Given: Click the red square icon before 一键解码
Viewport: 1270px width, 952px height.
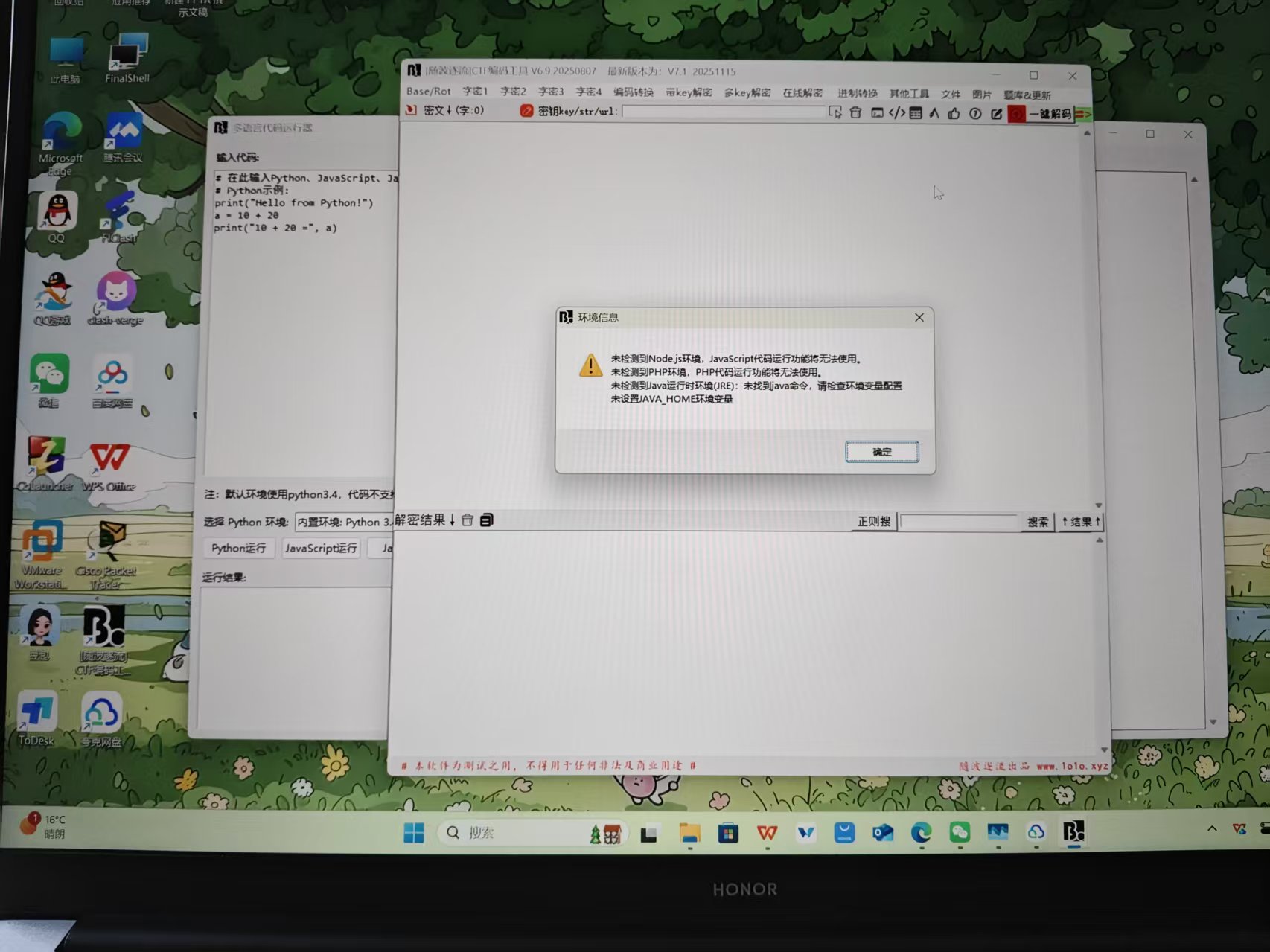Looking at the screenshot, I should (1016, 114).
